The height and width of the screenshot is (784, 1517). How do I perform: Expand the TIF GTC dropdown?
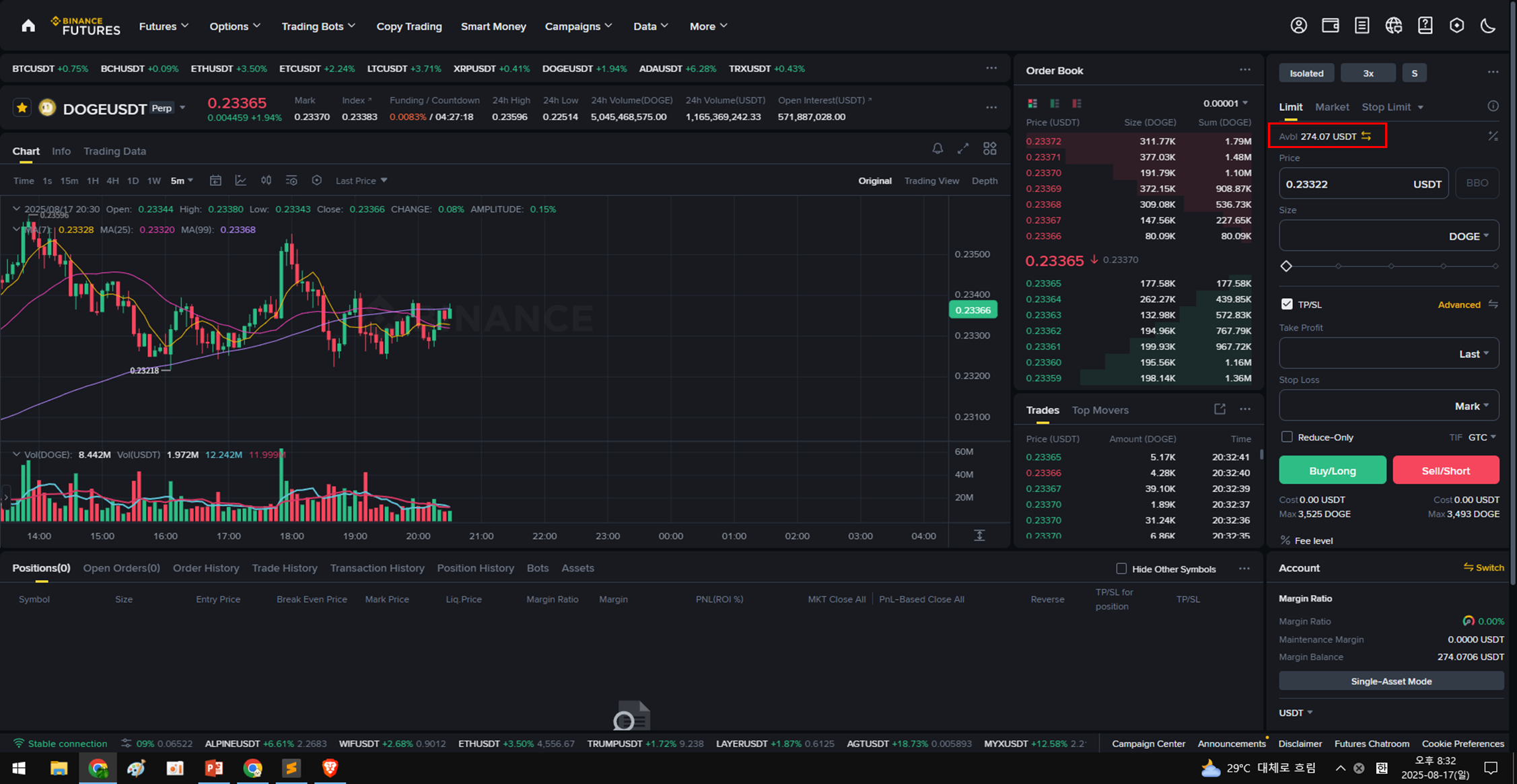[1482, 437]
